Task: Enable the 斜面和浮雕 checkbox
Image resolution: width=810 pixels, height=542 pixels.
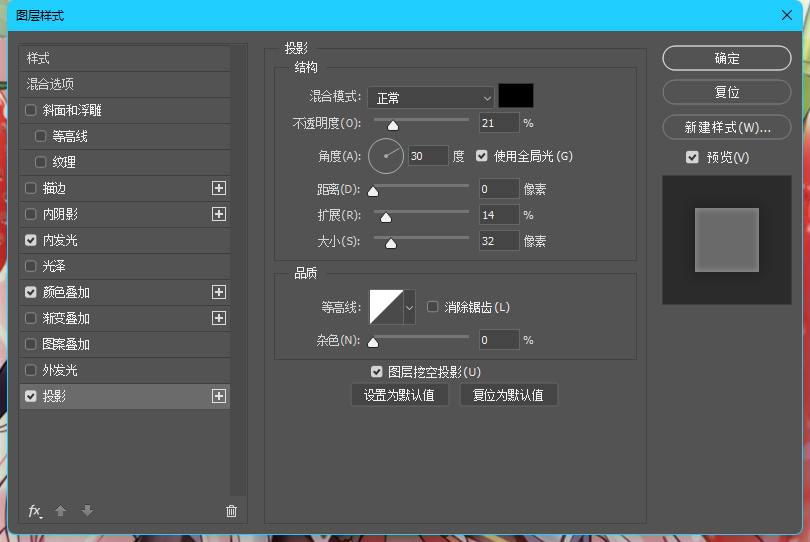Action: [31, 110]
